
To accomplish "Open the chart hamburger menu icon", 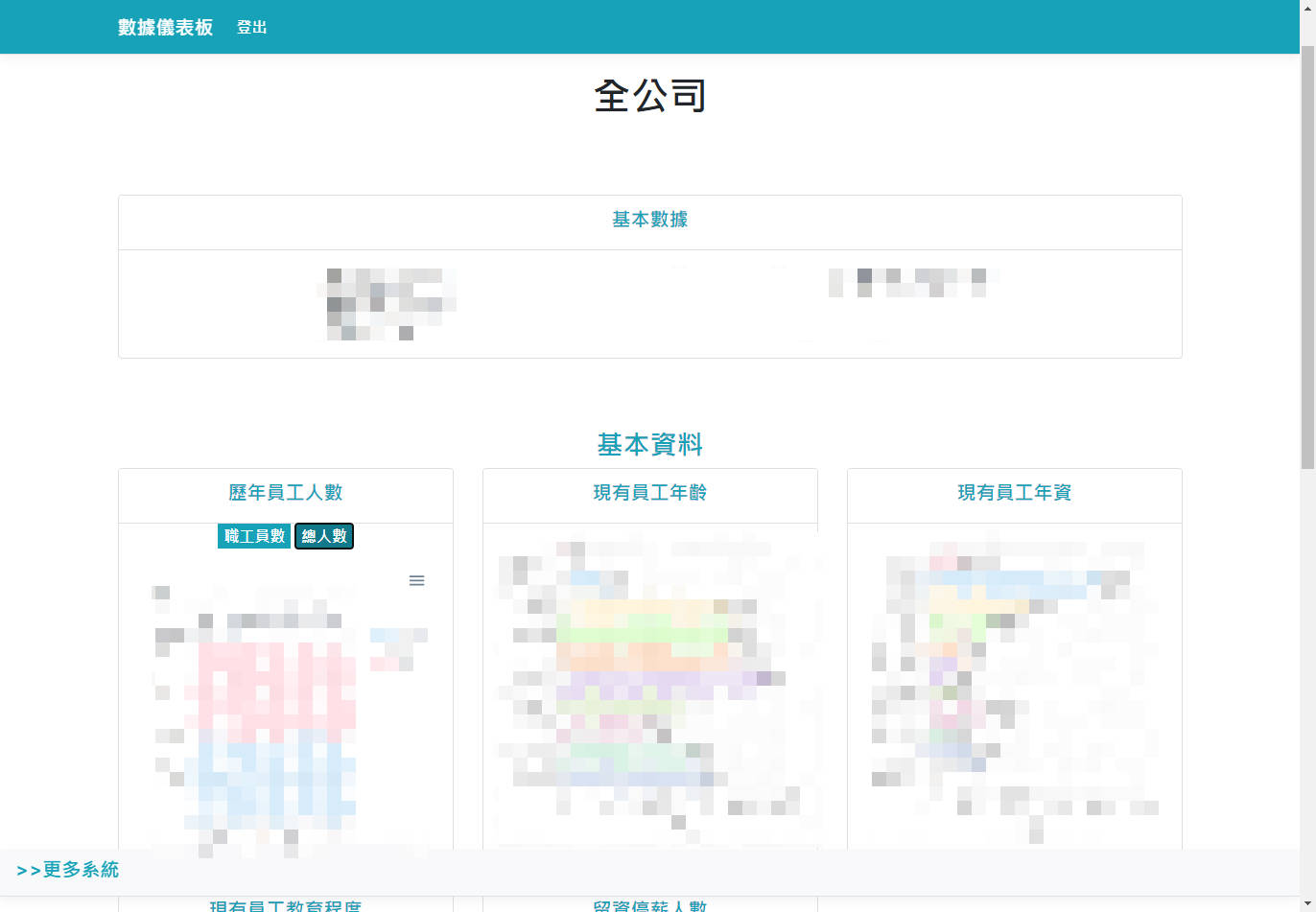I will click(x=416, y=580).
